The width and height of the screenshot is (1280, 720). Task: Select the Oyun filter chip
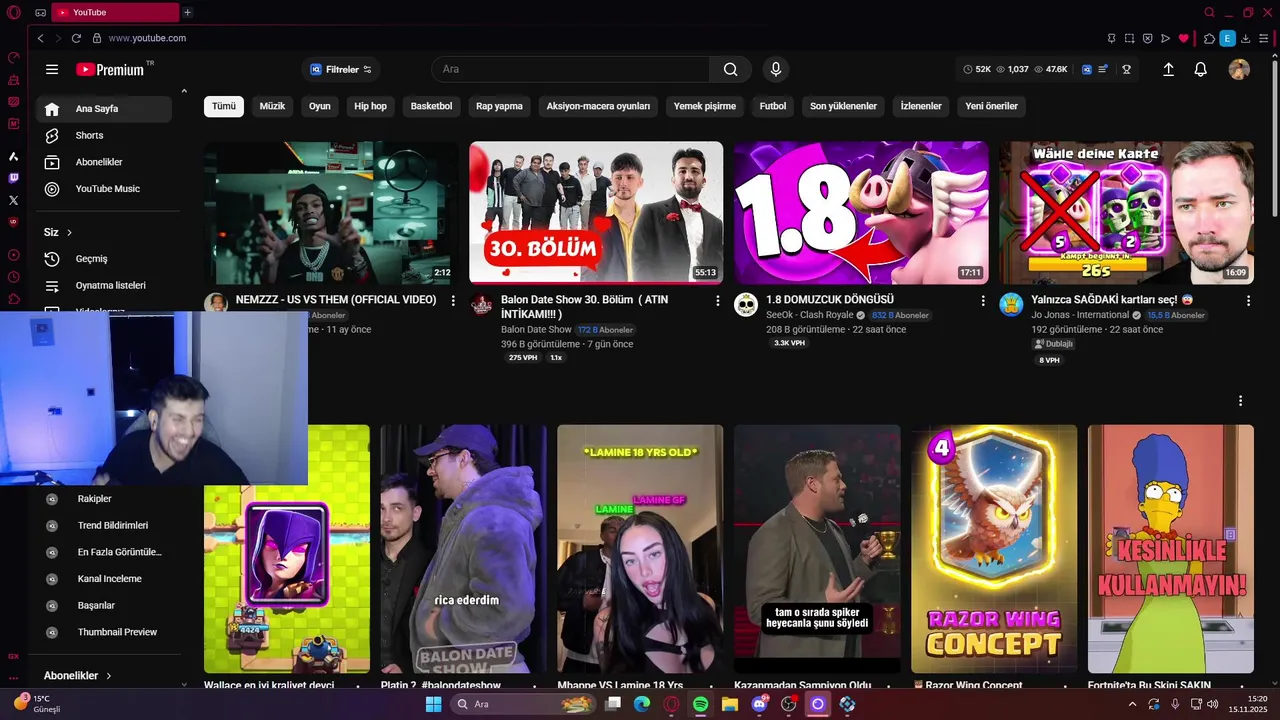coord(320,106)
